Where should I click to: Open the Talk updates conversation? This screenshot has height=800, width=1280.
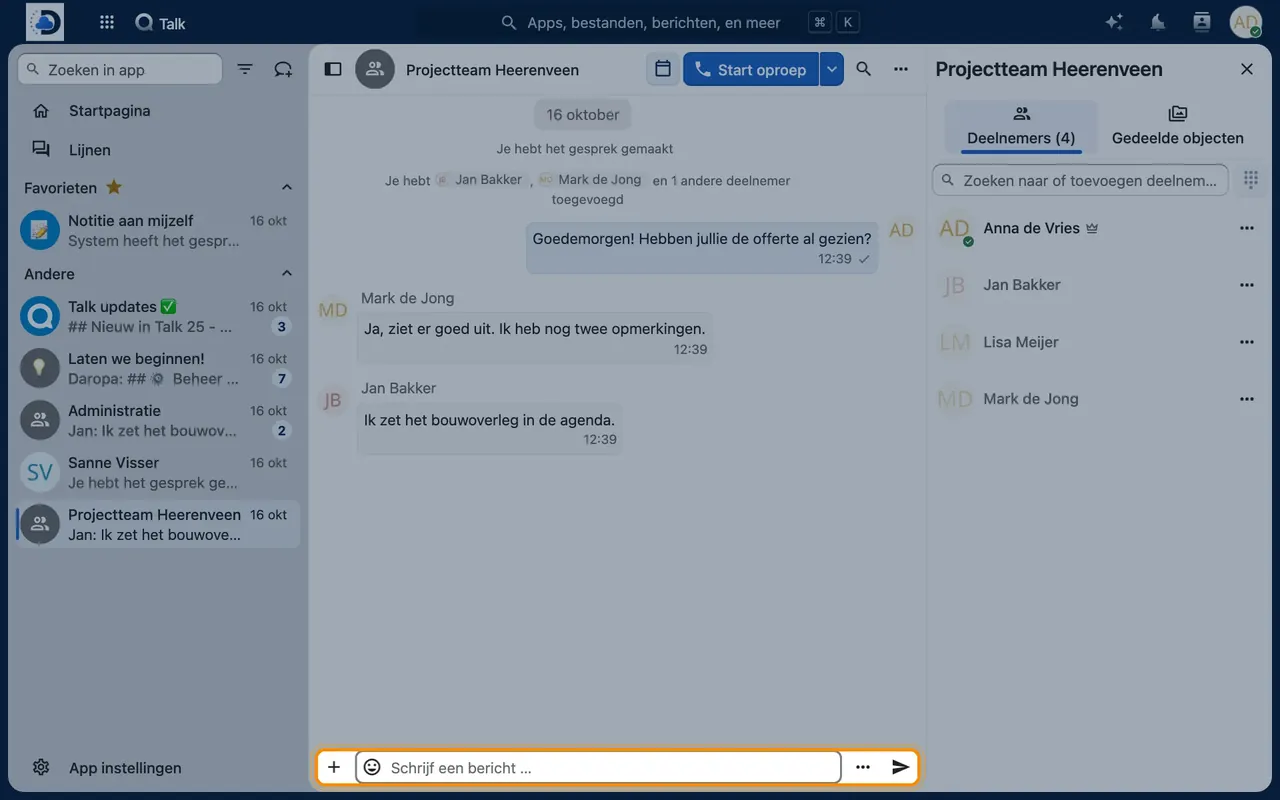coord(158,317)
